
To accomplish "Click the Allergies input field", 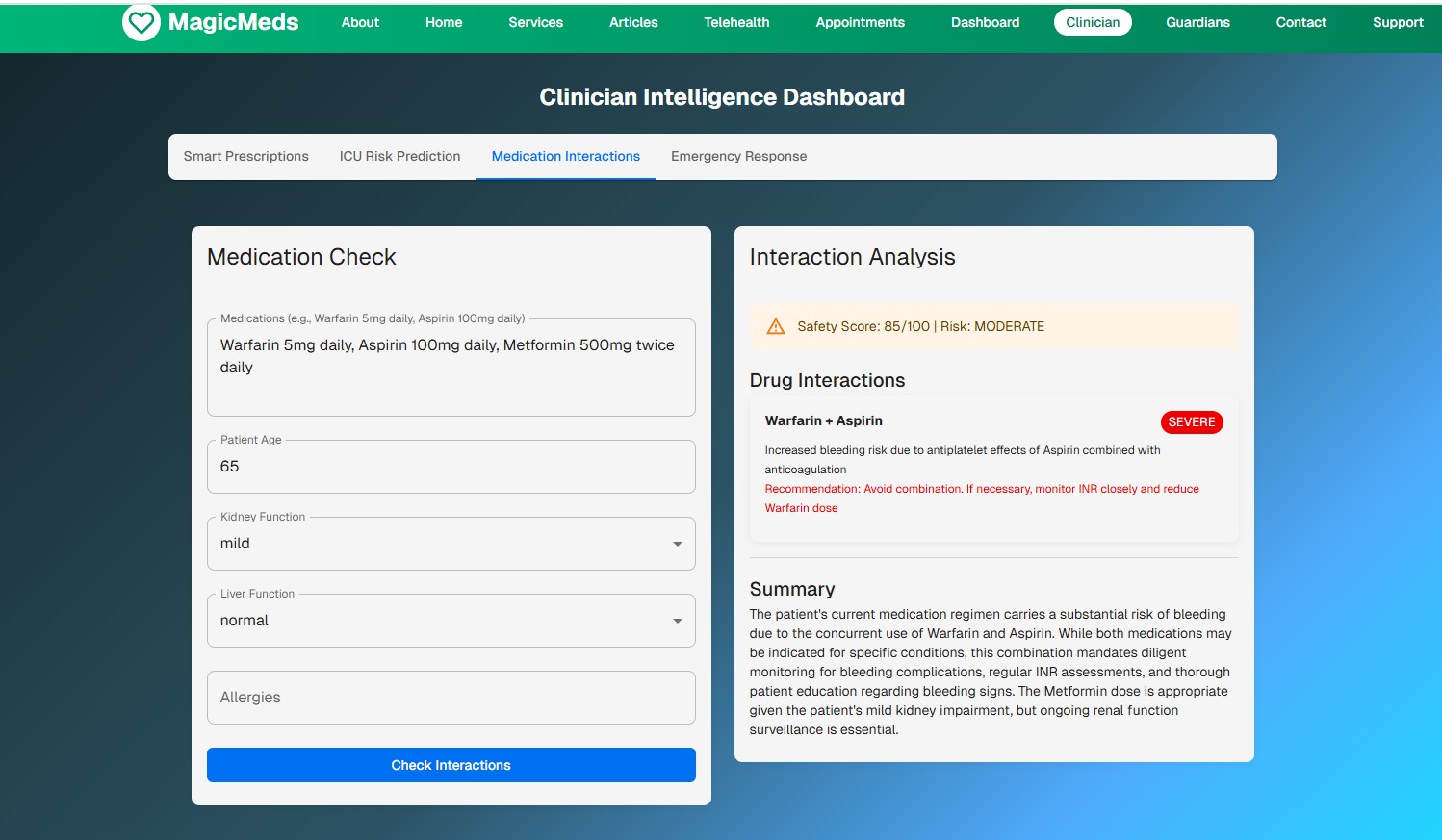I will pyautogui.click(x=451, y=698).
